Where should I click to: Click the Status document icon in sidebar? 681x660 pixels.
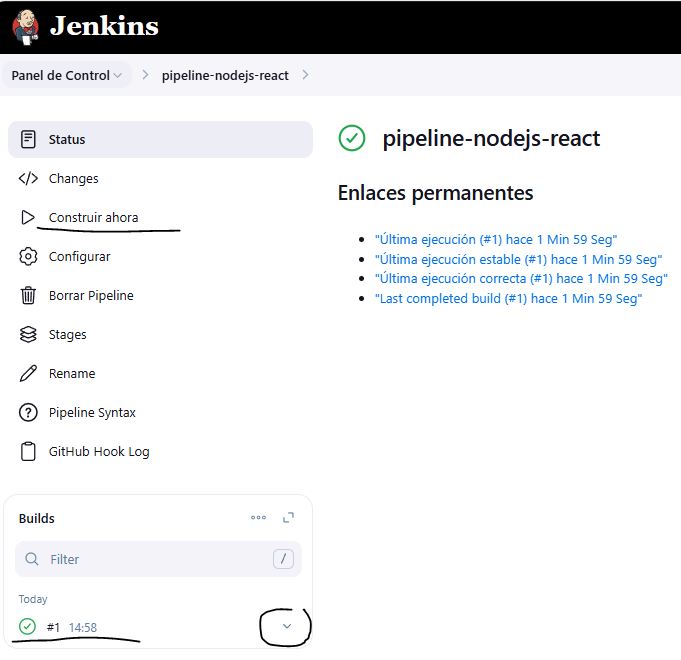click(28, 139)
